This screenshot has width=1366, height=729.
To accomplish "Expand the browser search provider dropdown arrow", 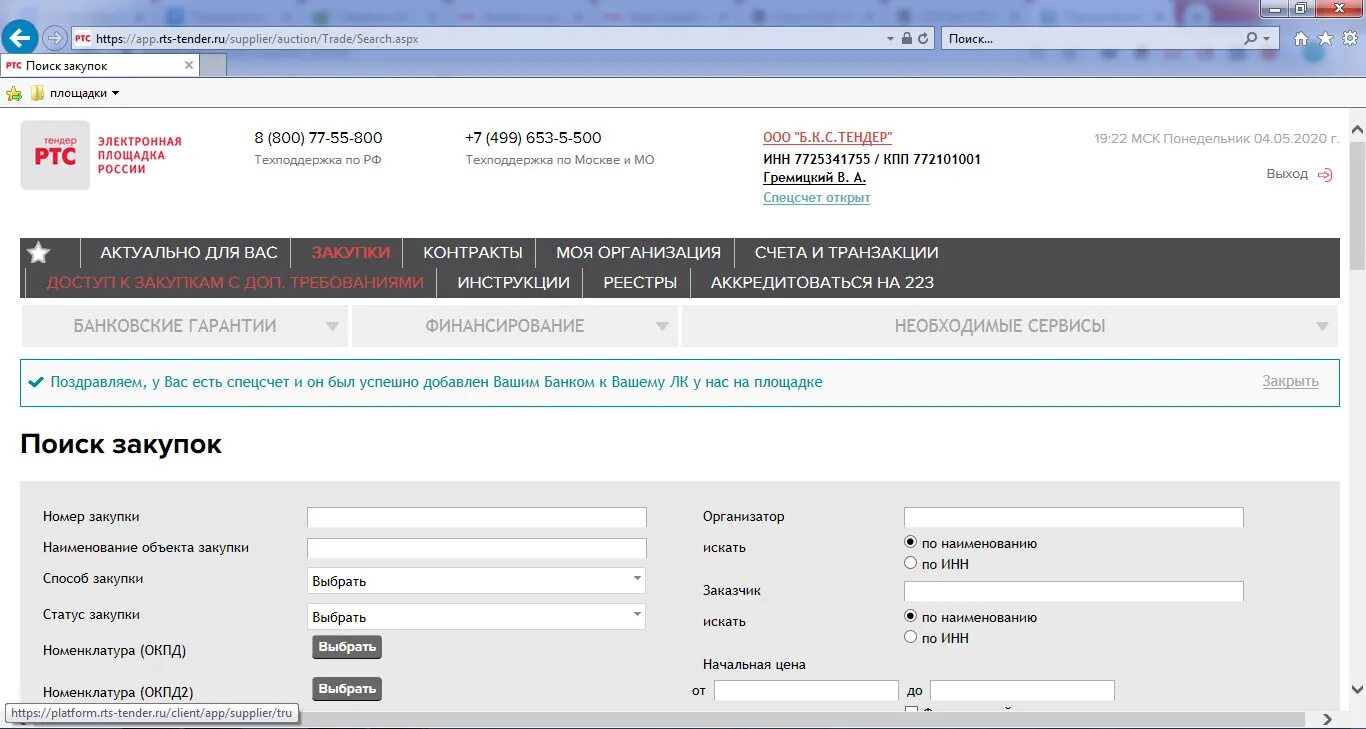I will (1267, 38).
